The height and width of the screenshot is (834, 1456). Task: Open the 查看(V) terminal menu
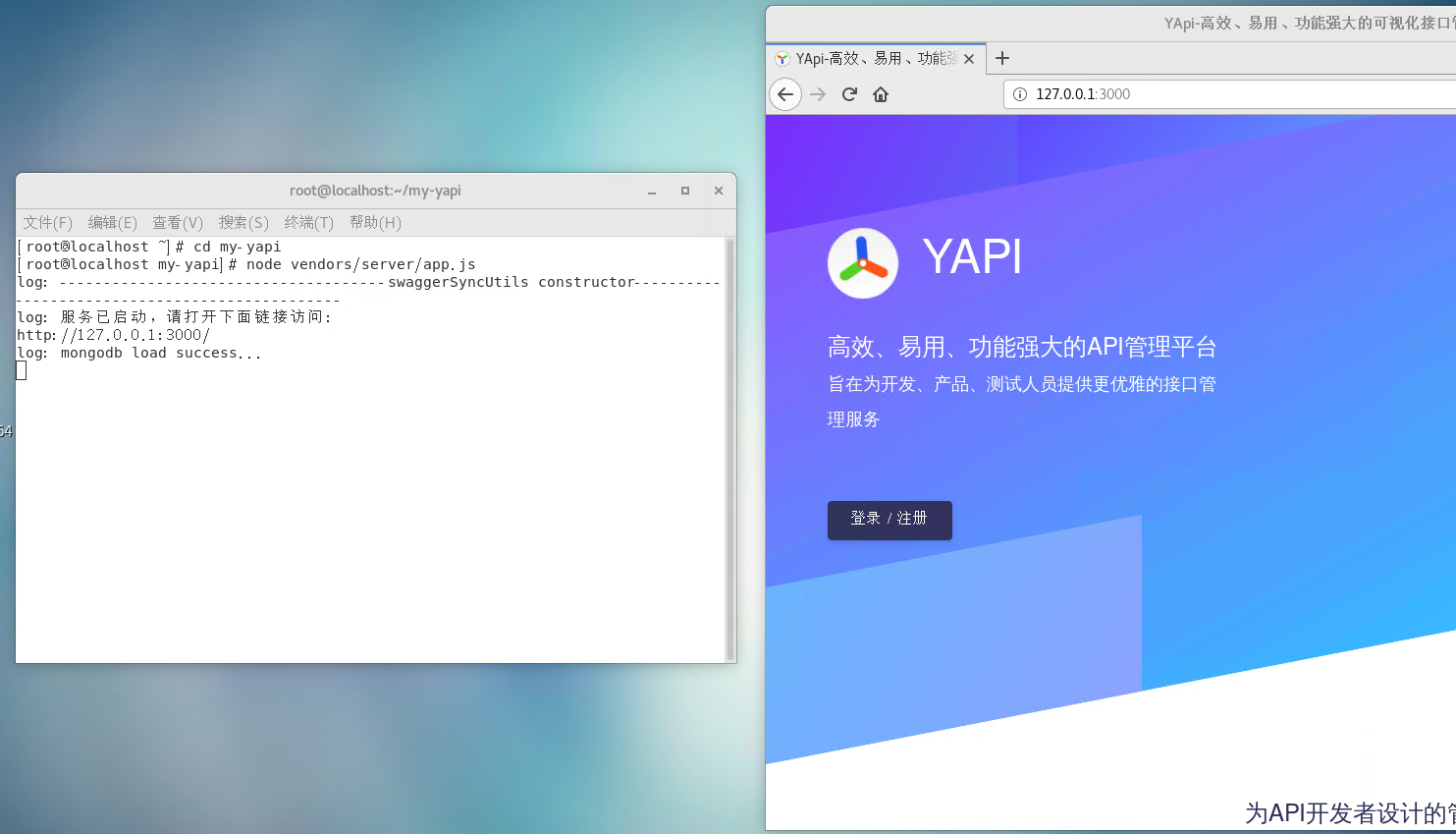pos(178,223)
